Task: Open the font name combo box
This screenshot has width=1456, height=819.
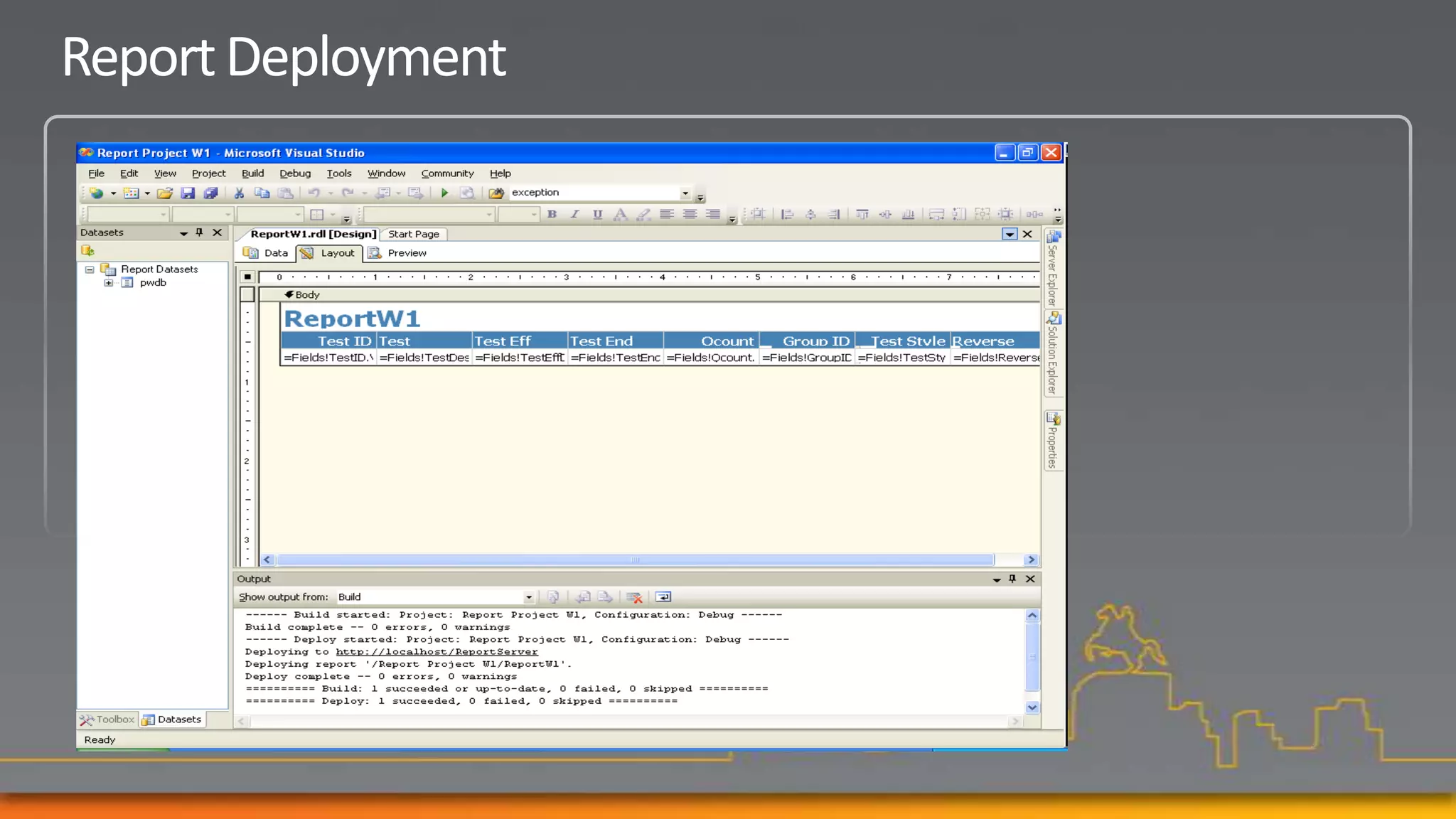Action: point(430,214)
